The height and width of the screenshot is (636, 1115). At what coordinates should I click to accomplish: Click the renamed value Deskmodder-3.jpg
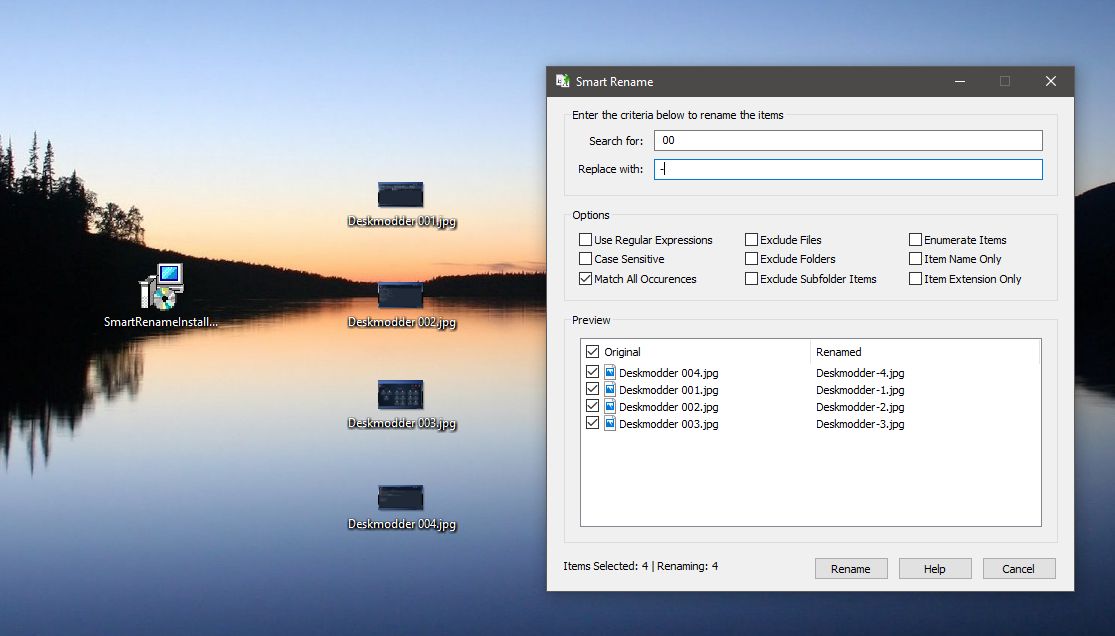click(x=860, y=424)
